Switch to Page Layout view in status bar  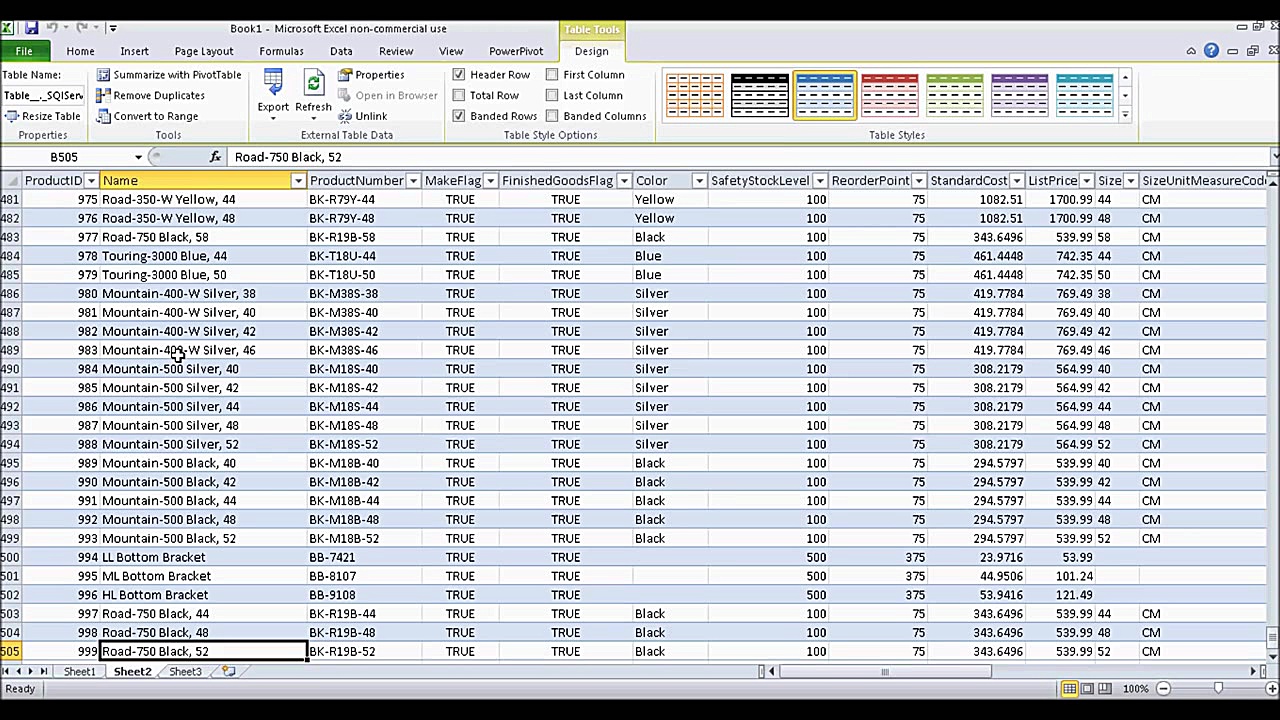[1088, 689]
